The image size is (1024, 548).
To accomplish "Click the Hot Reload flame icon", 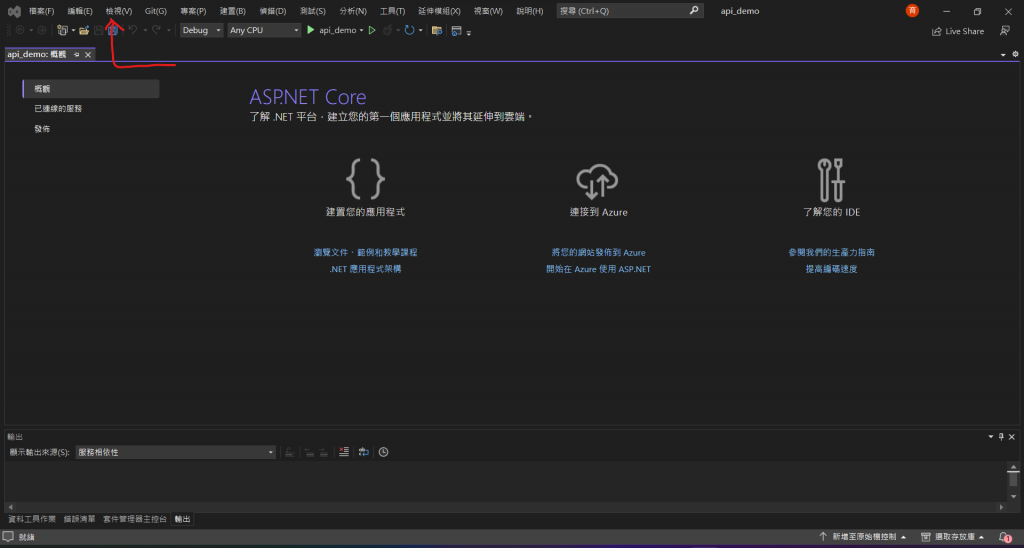I will [387, 30].
